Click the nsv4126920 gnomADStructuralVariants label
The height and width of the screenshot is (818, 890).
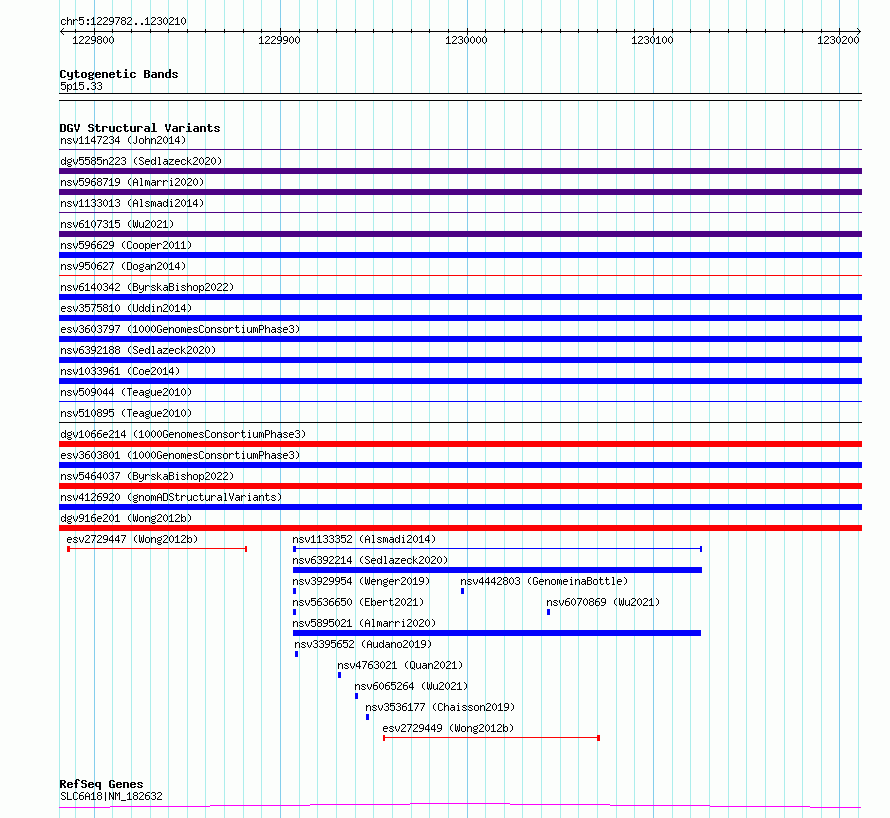tap(171, 497)
